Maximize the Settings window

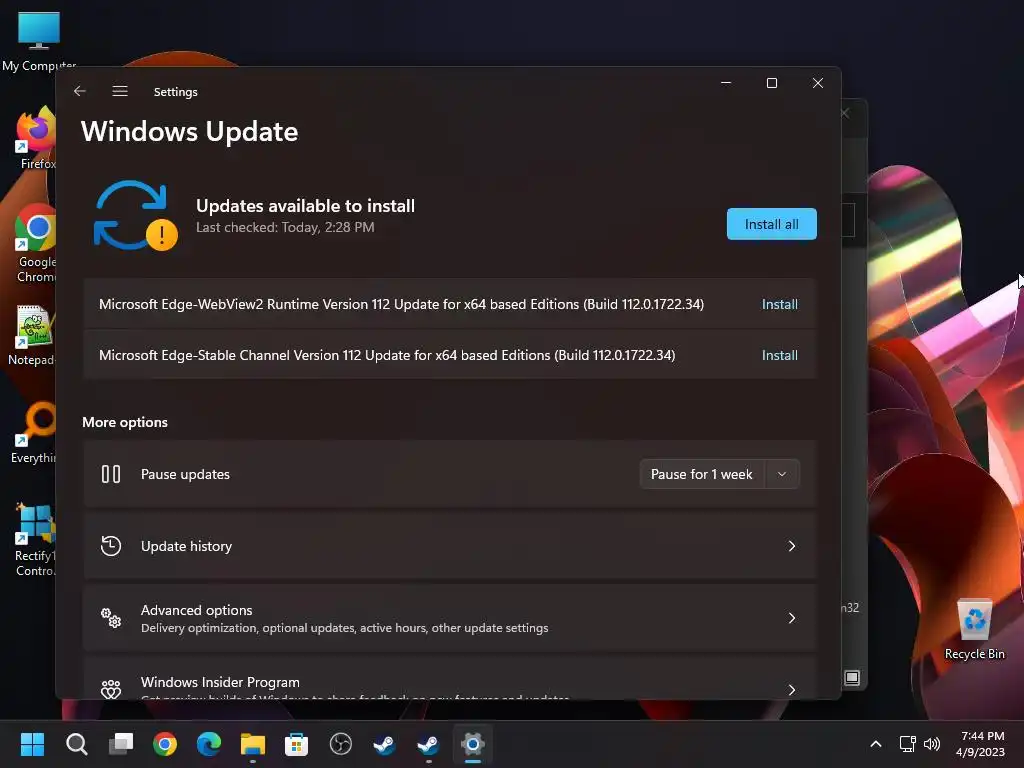pos(771,83)
